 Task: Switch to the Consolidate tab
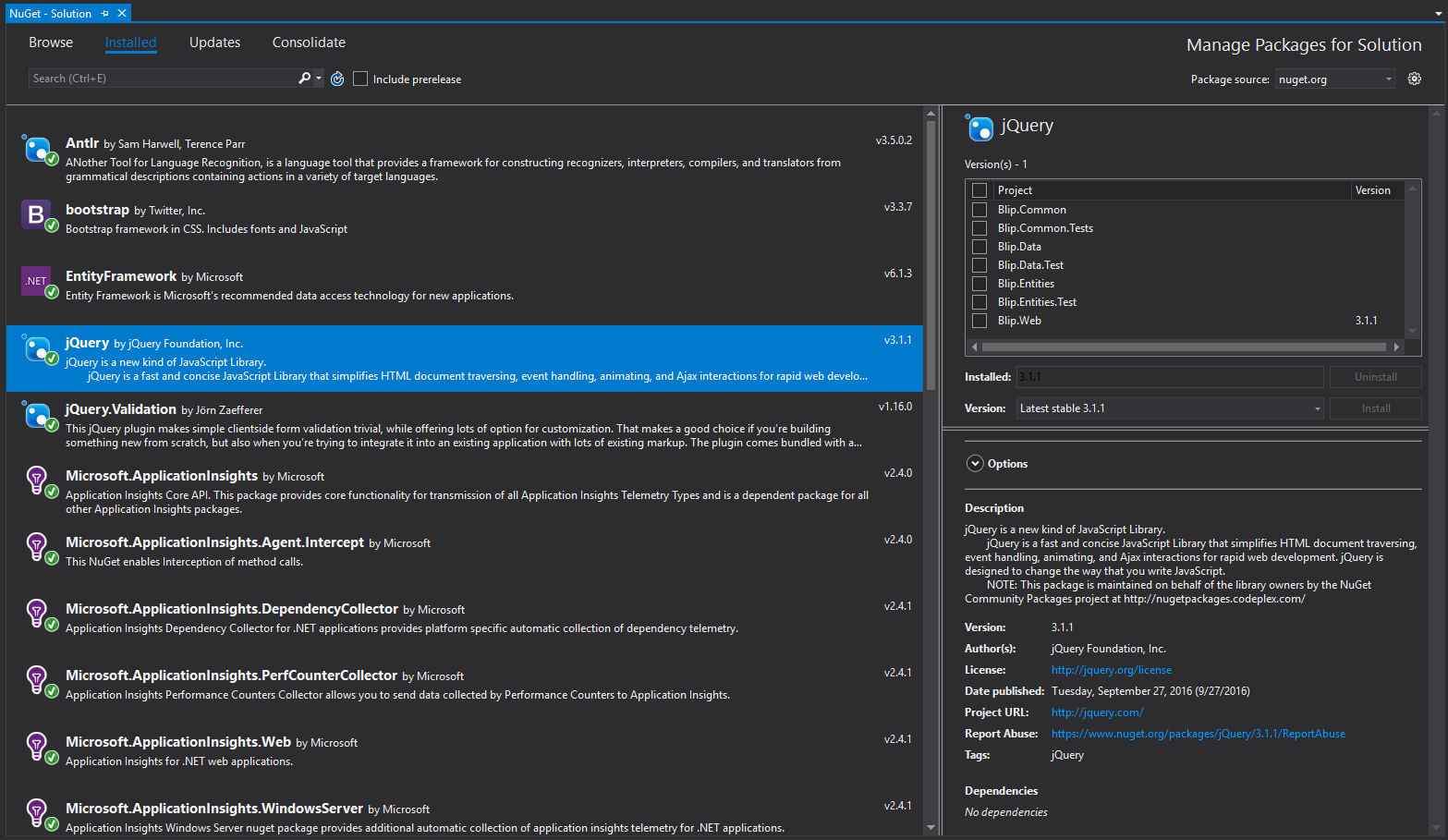coord(309,43)
